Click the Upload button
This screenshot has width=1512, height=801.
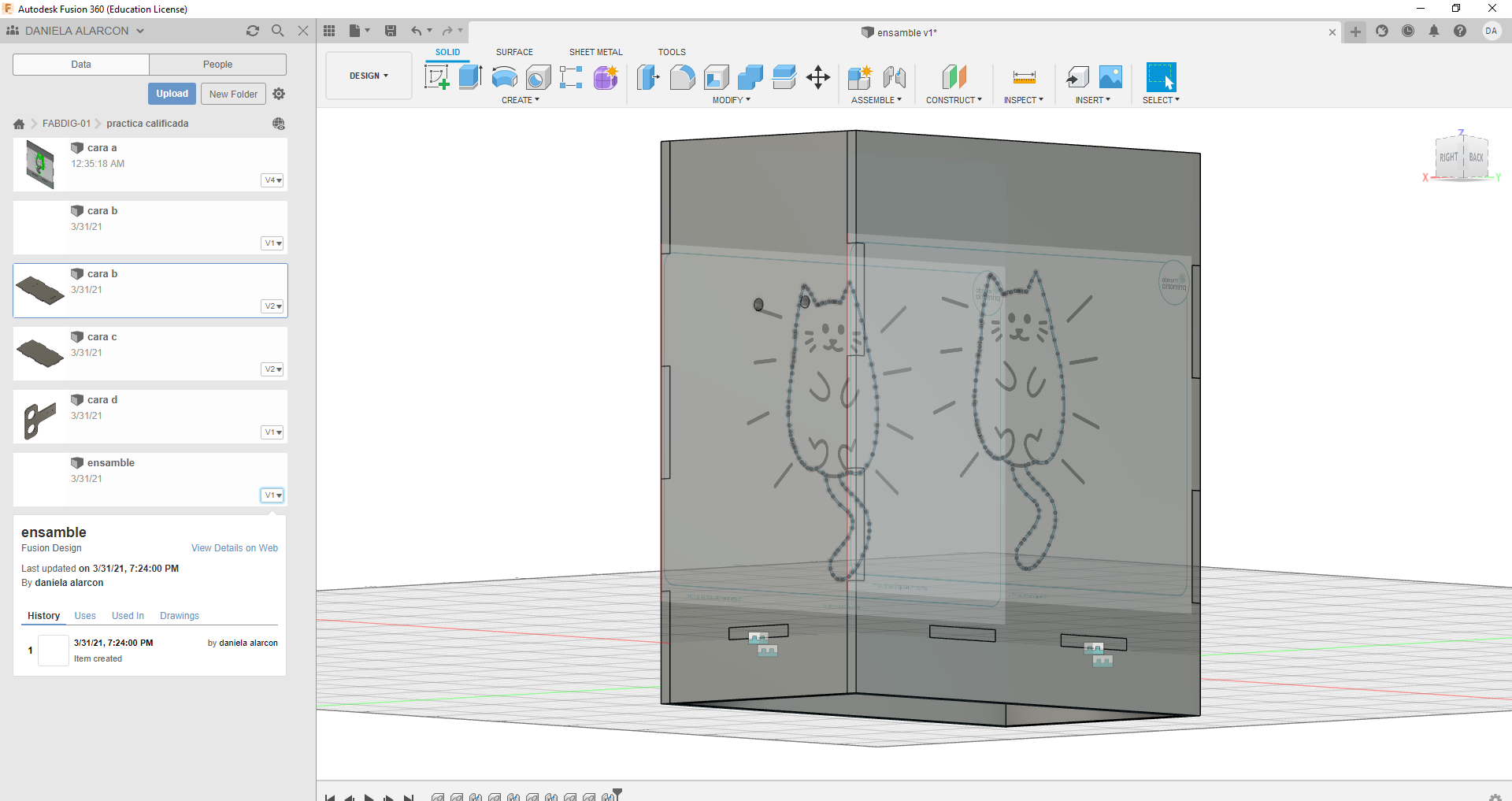[172, 94]
